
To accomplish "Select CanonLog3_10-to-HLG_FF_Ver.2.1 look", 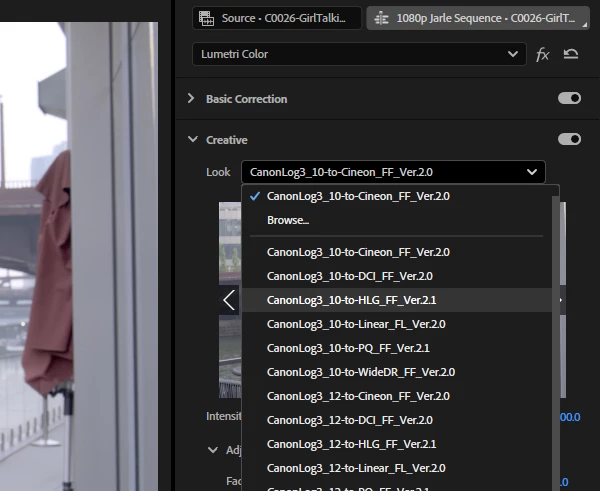I will 397,300.
